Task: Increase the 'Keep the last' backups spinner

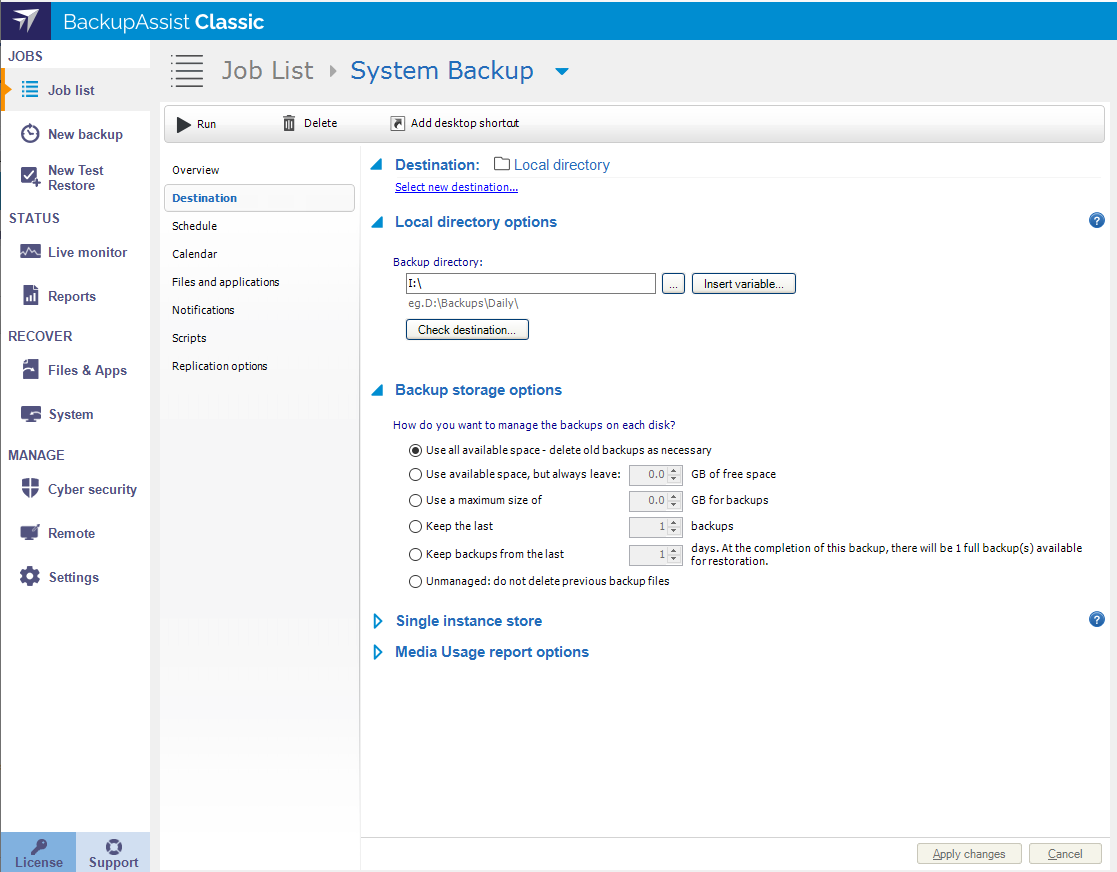Action: tap(674, 522)
